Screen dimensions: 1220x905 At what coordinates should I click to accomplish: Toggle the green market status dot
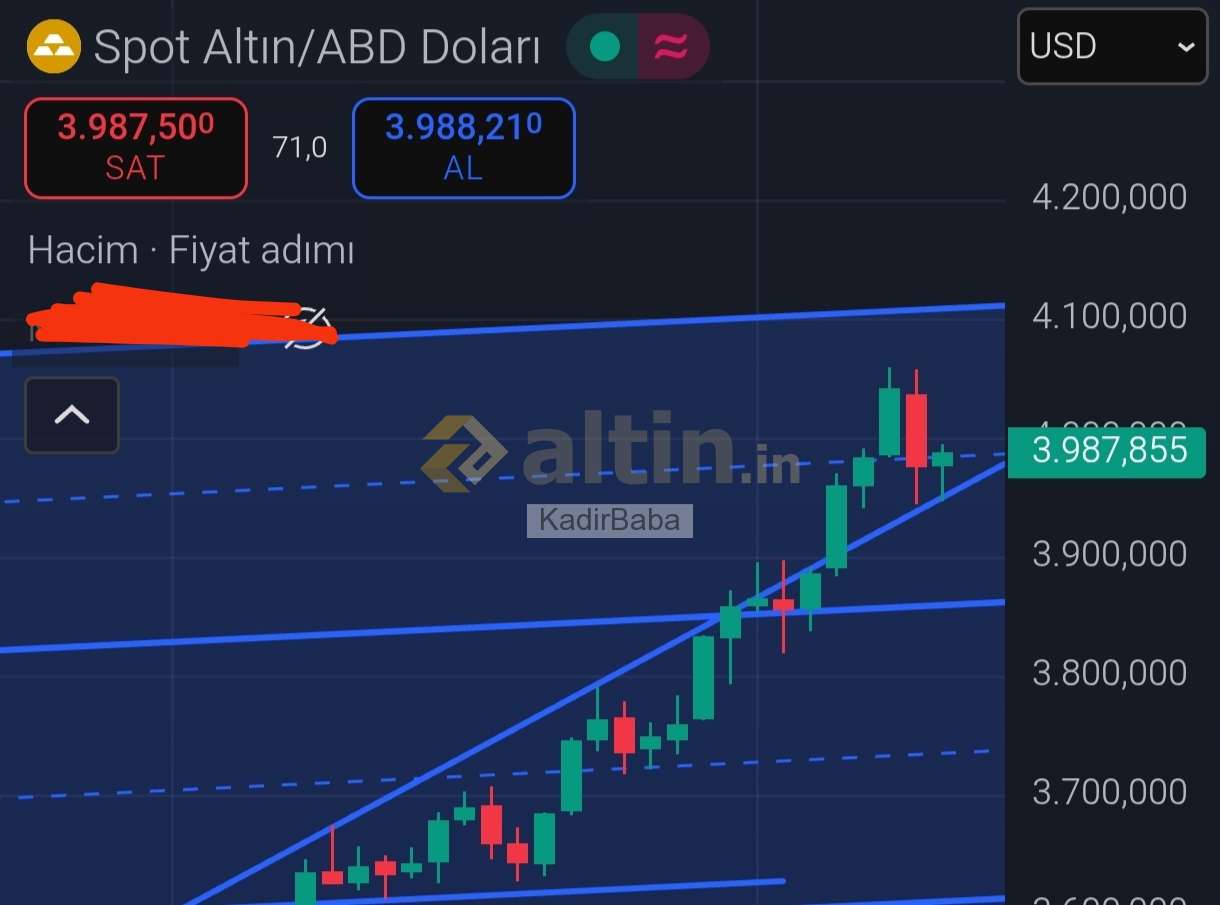click(x=604, y=46)
